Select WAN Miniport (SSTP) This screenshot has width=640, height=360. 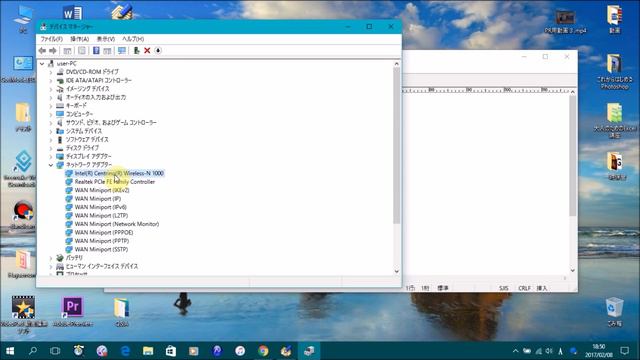(101, 249)
